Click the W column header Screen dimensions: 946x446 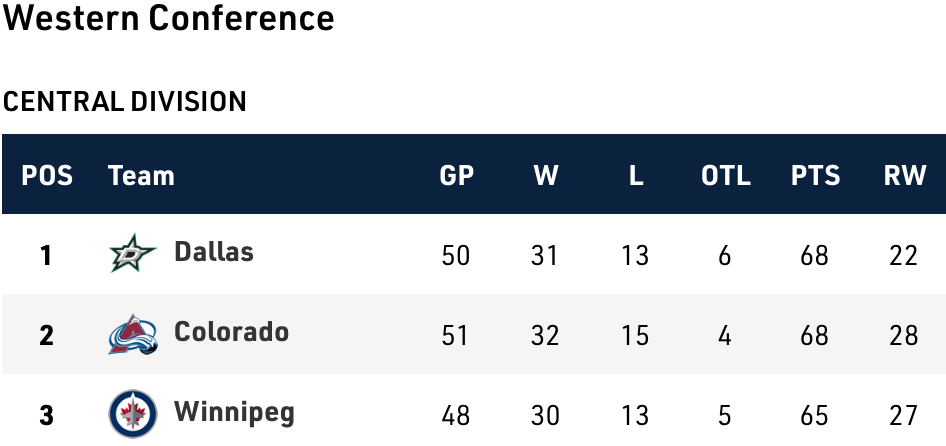[x=545, y=176]
